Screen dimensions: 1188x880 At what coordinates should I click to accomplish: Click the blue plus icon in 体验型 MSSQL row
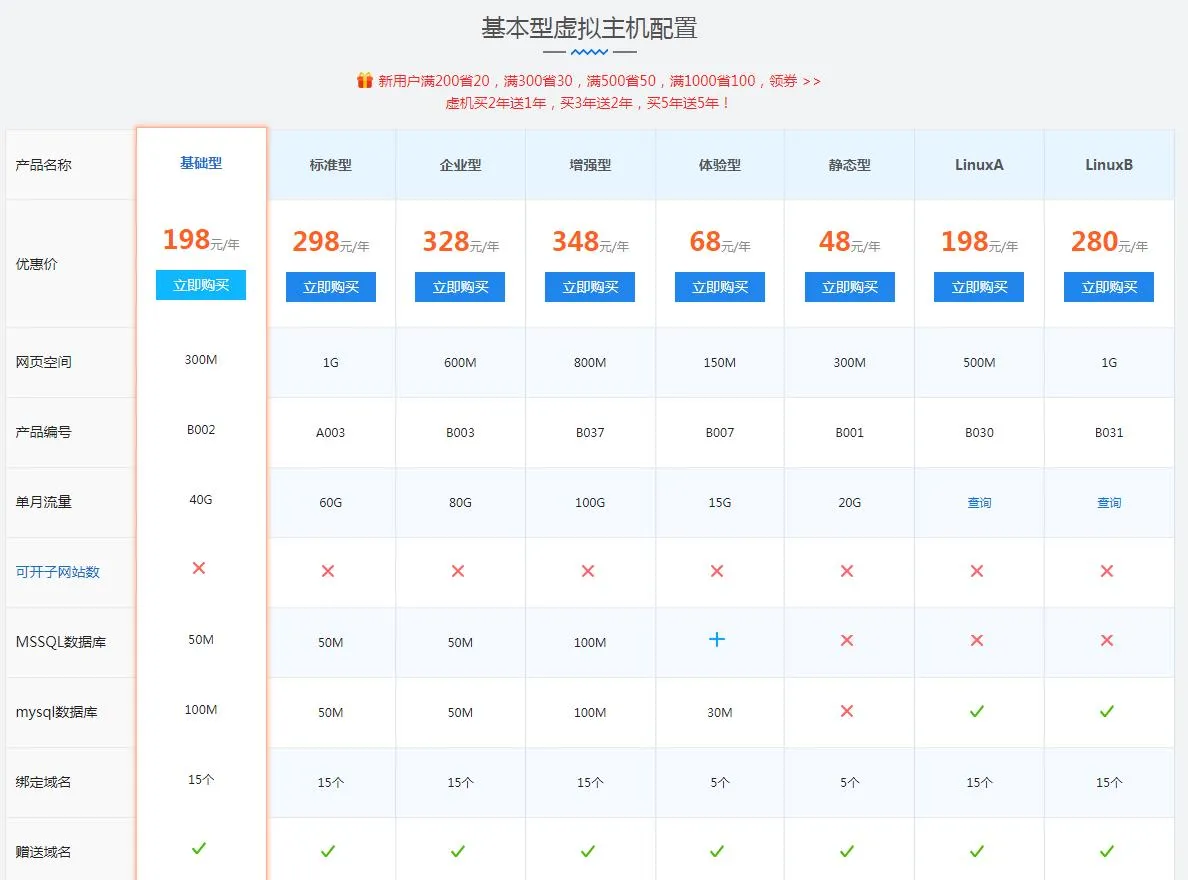(x=717, y=639)
